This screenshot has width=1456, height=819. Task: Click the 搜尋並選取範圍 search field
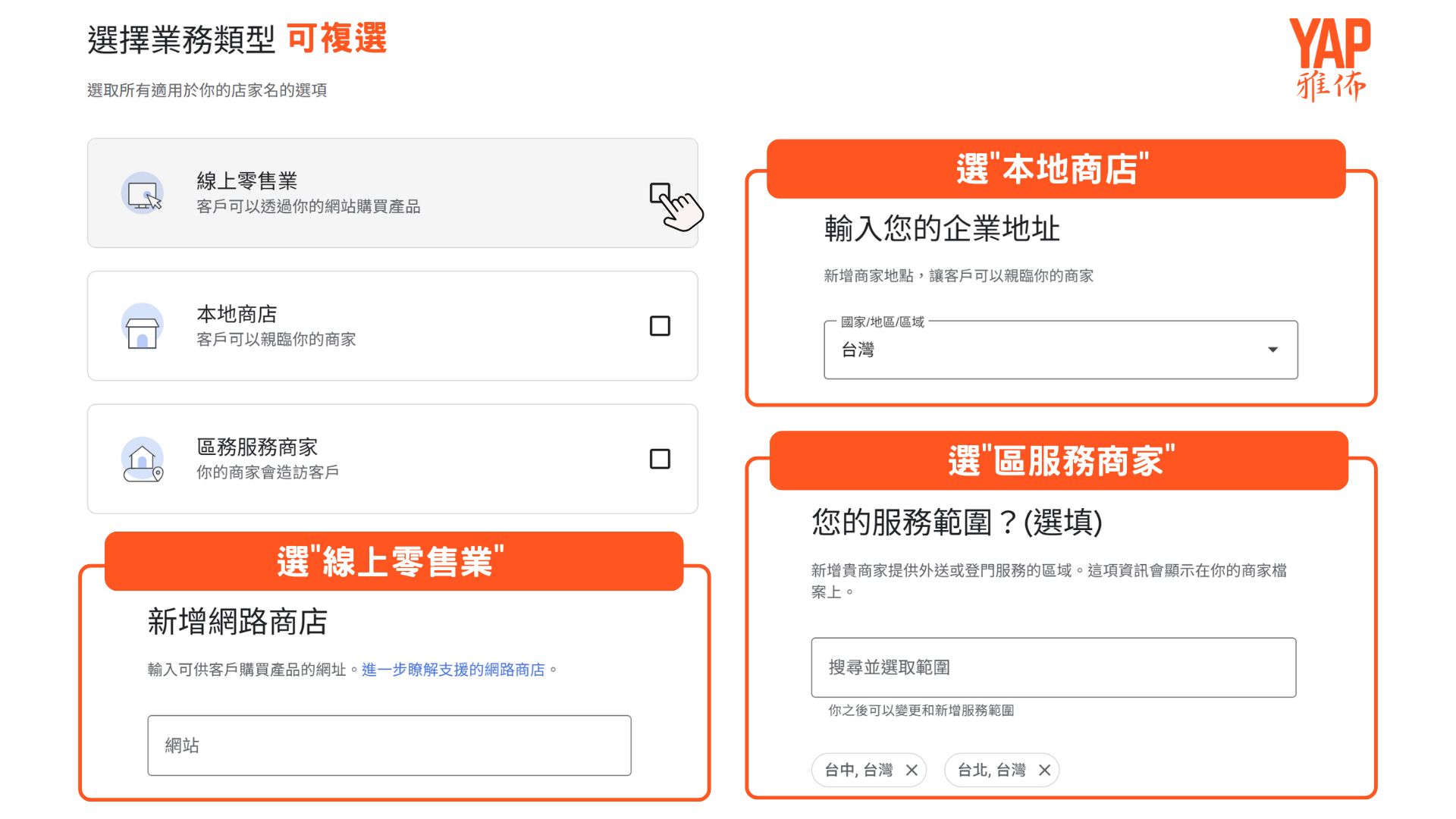pos(1053,667)
